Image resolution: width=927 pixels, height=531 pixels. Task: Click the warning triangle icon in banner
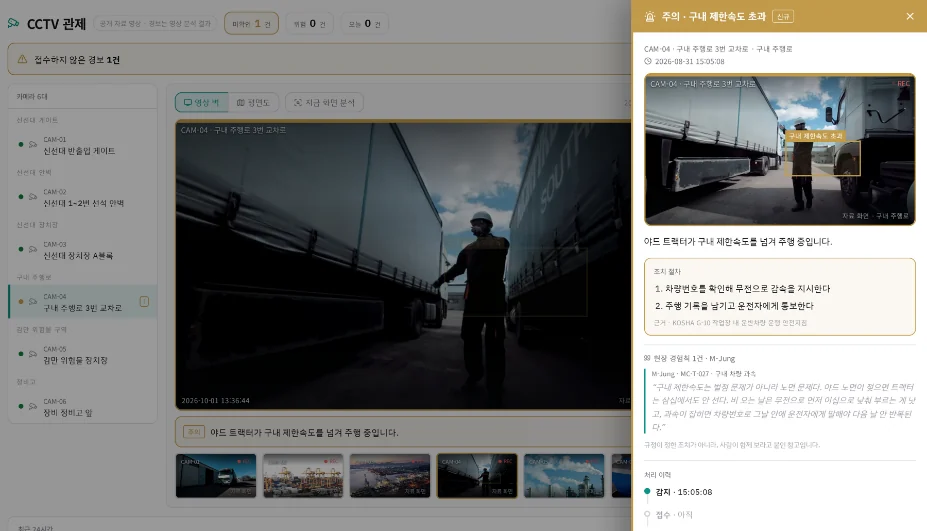22,59
